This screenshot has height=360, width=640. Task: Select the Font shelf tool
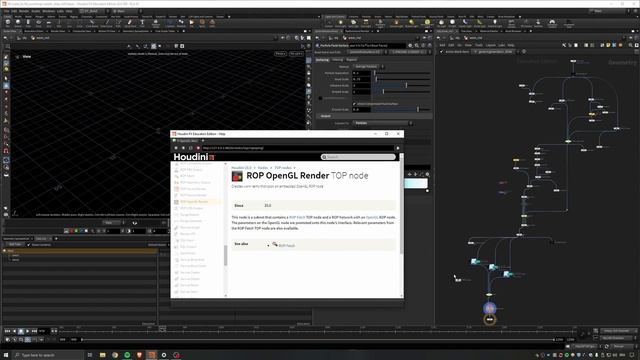tap(142, 23)
